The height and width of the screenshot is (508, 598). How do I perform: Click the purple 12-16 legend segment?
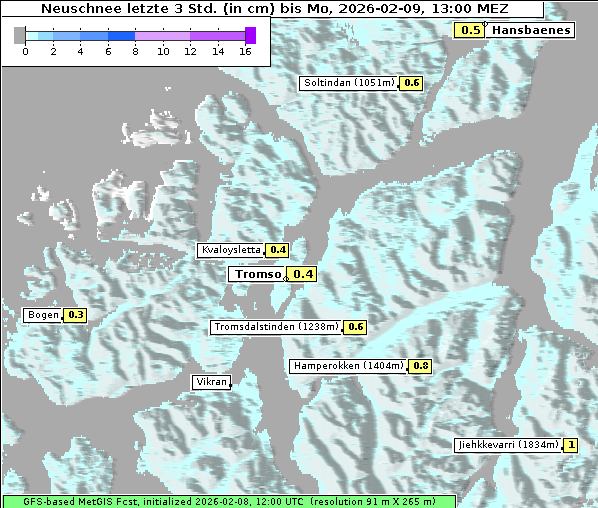pos(217,36)
